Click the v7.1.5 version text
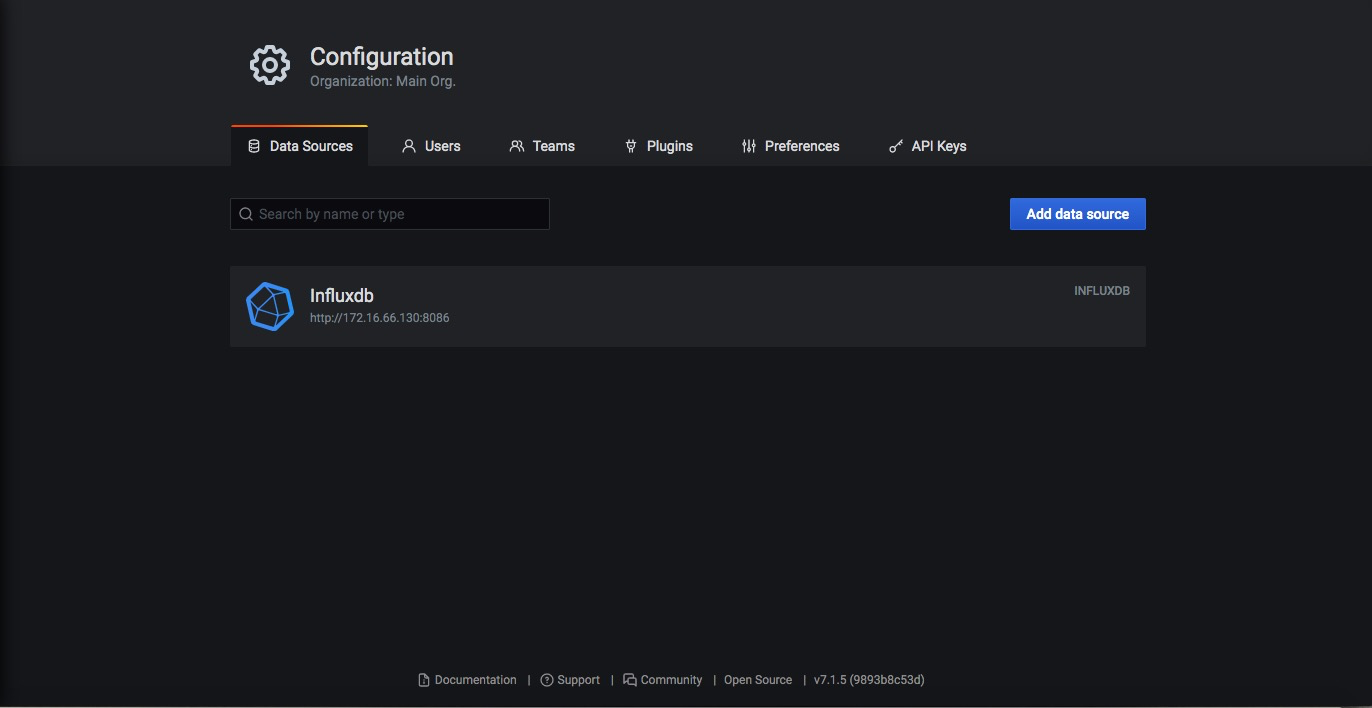The width and height of the screenshot is (1372, 708). tap(869, 680)
